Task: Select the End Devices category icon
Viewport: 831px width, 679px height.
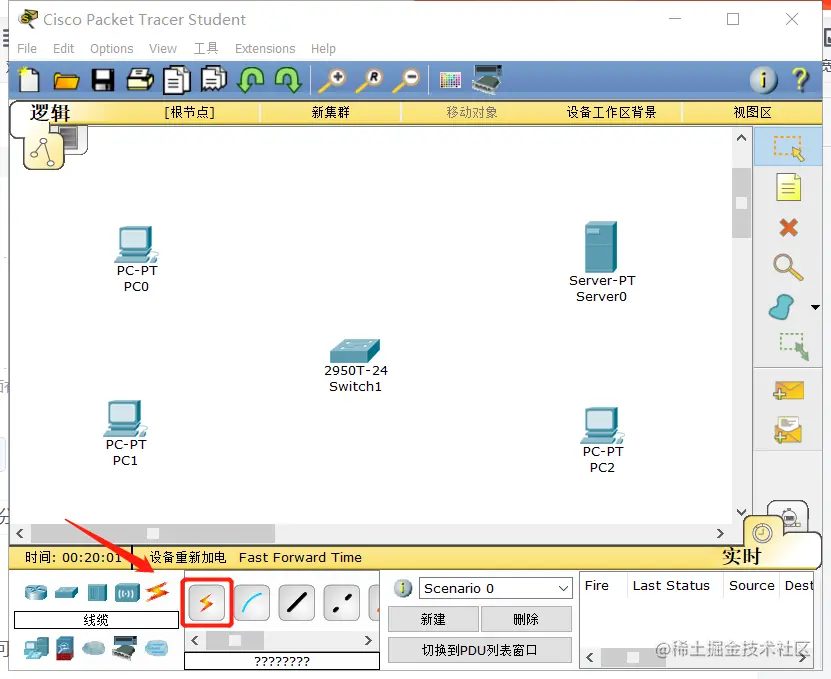Action: (x=36, y=648)
